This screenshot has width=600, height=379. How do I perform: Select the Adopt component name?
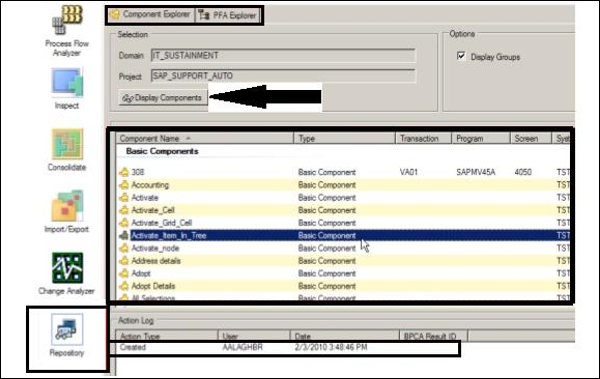141,273
